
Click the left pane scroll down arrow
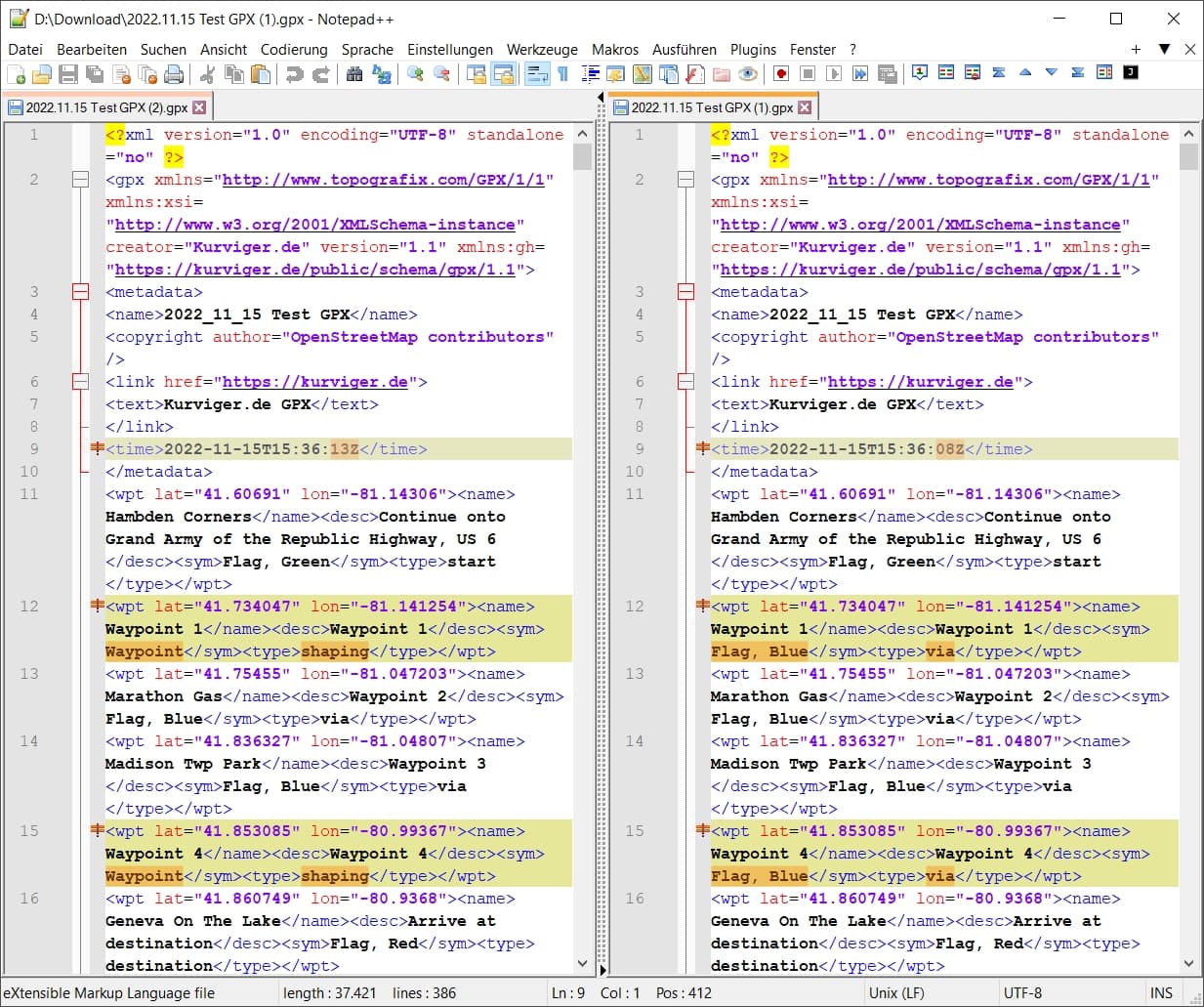(x=583, y=963)
